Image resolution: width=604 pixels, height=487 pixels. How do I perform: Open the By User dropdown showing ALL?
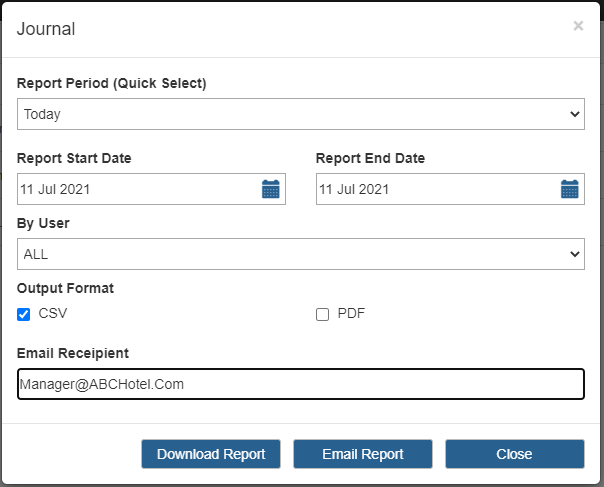[301, 254]
